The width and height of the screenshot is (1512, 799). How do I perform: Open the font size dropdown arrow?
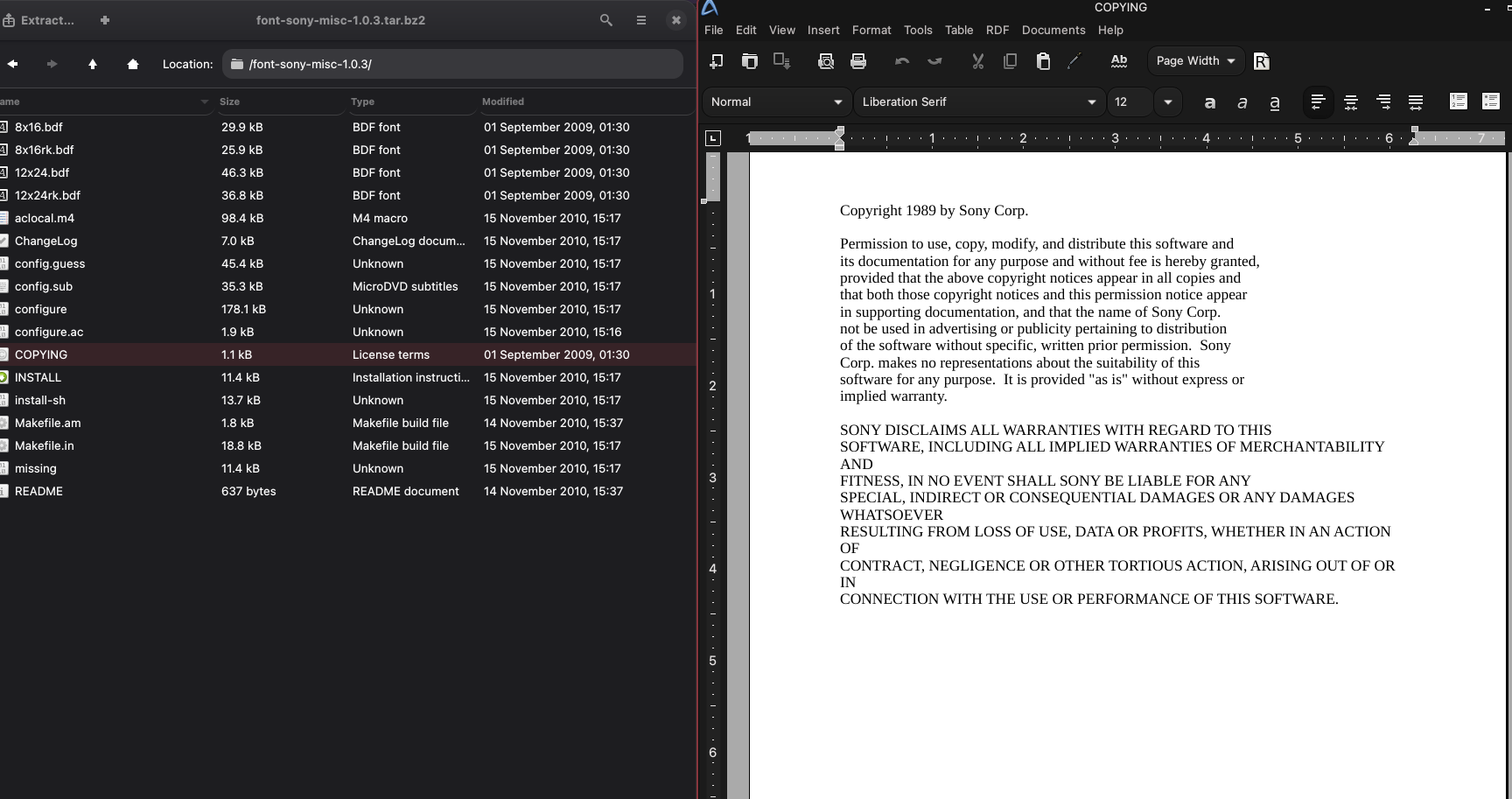1167,102
